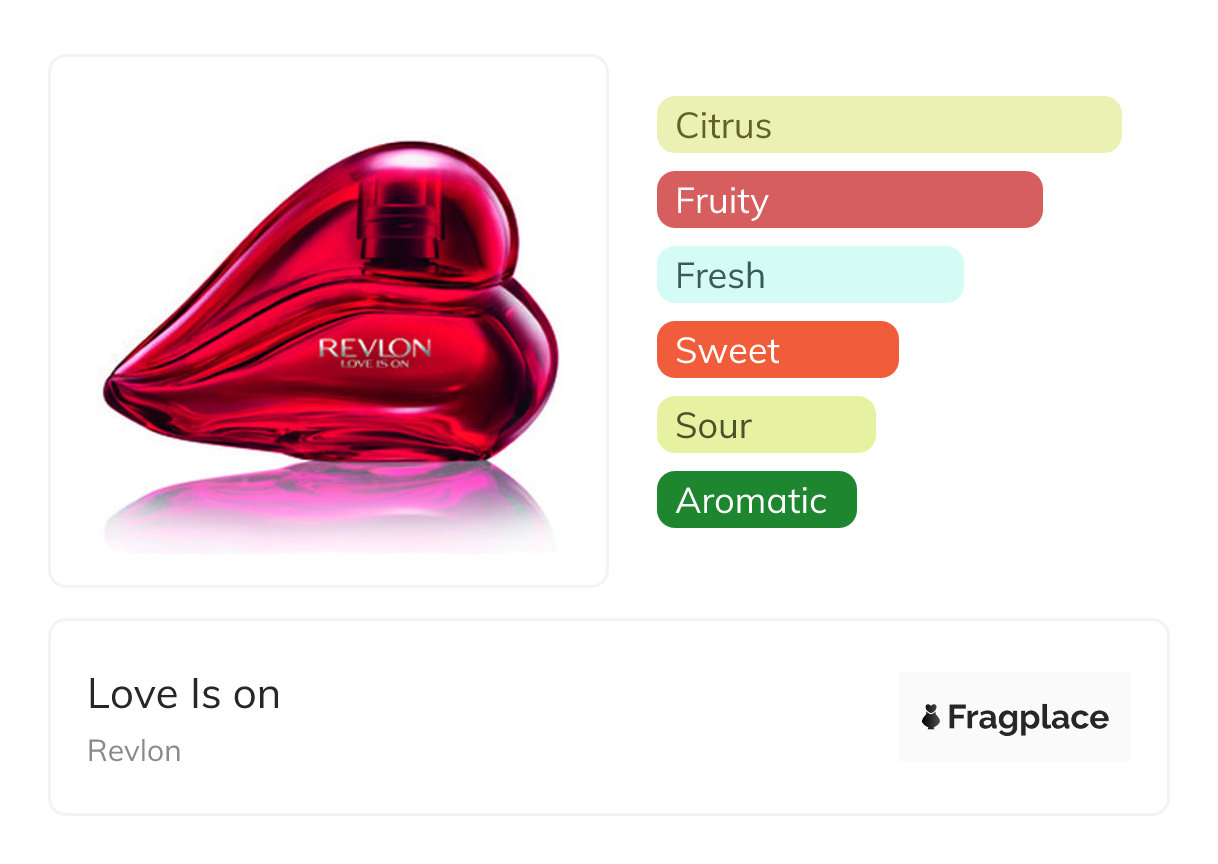The image size is (1218, 864).
Task: Open the Revlon brand name link
Action: click(134, 751)
